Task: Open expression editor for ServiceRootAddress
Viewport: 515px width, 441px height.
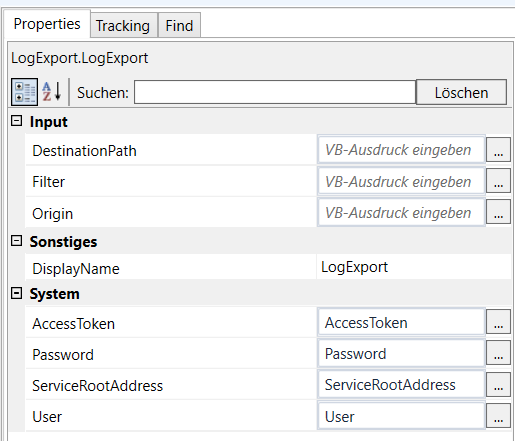Action: (498, 385)
